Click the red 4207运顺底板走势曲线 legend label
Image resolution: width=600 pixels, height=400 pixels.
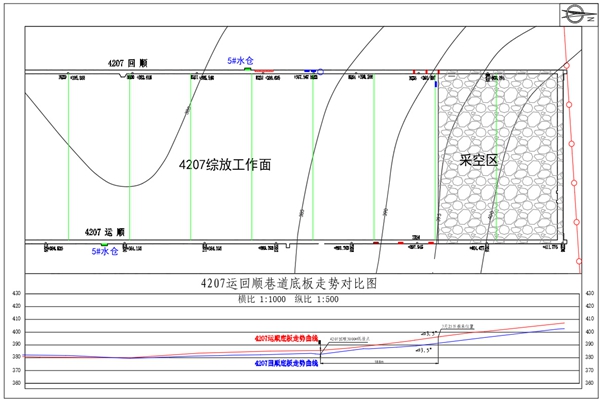click(x=286, y=340)
